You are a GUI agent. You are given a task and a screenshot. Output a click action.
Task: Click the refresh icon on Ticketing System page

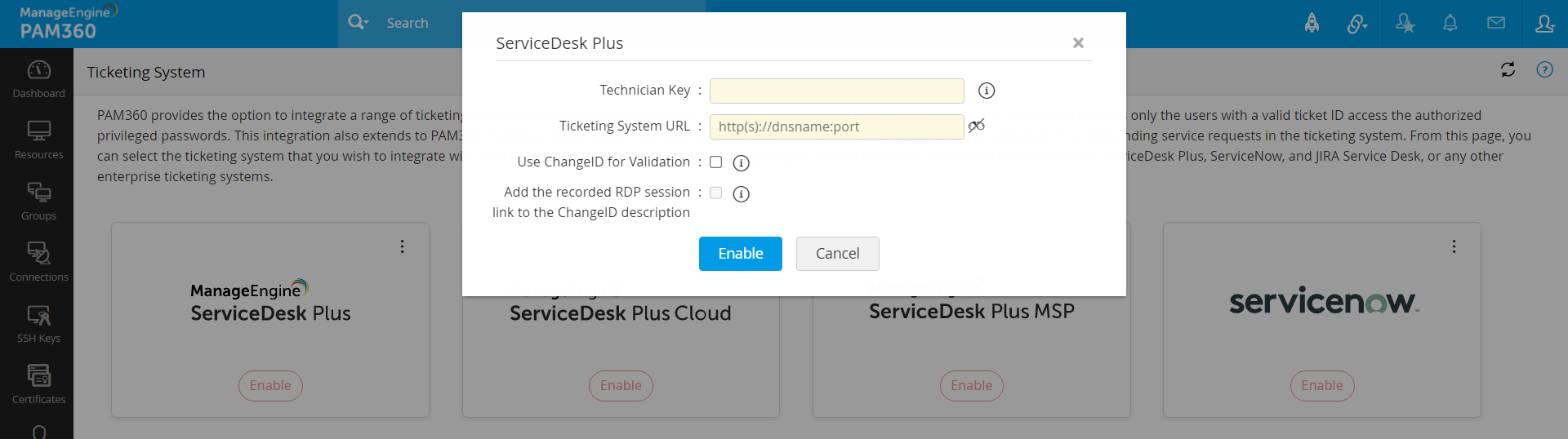coord(1508,70)
